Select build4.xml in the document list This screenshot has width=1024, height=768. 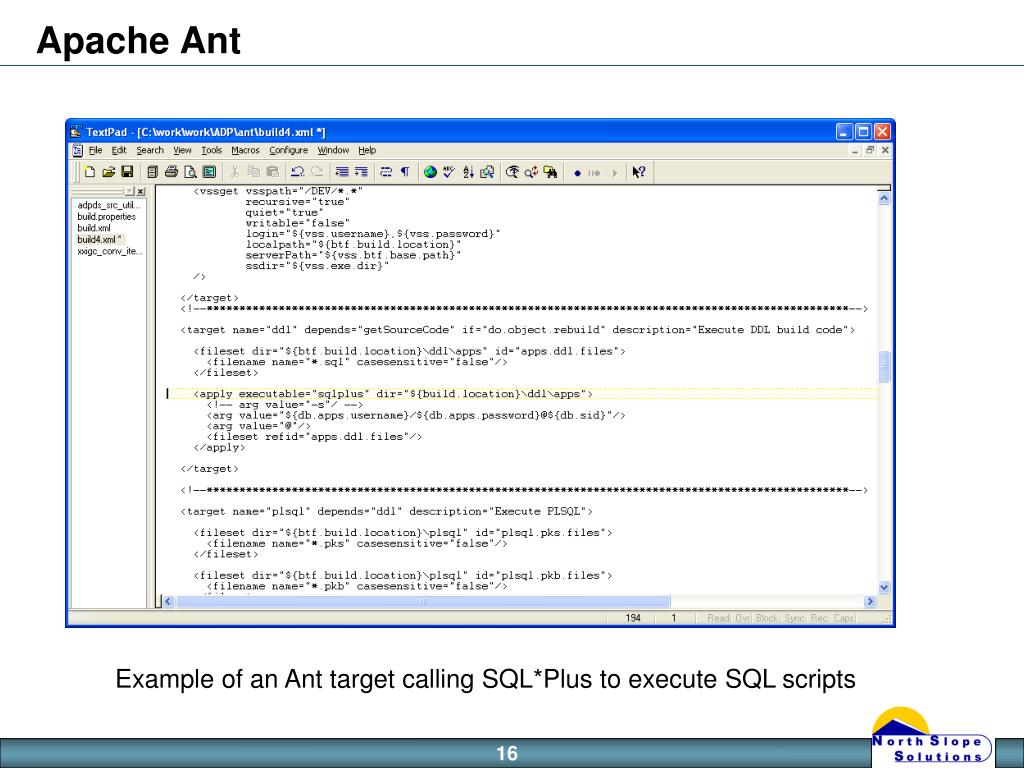100,240
